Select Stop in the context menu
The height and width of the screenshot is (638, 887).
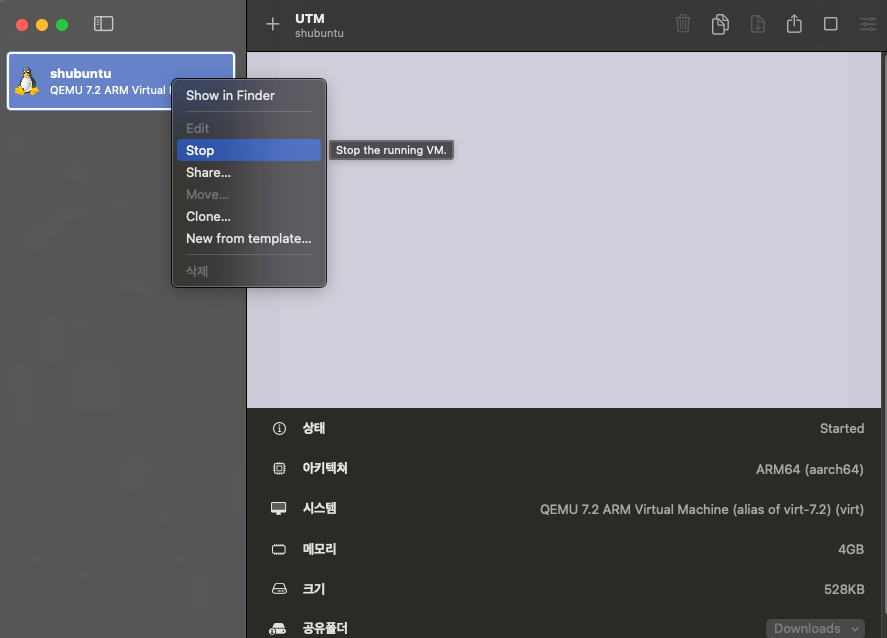coord(249,150)
